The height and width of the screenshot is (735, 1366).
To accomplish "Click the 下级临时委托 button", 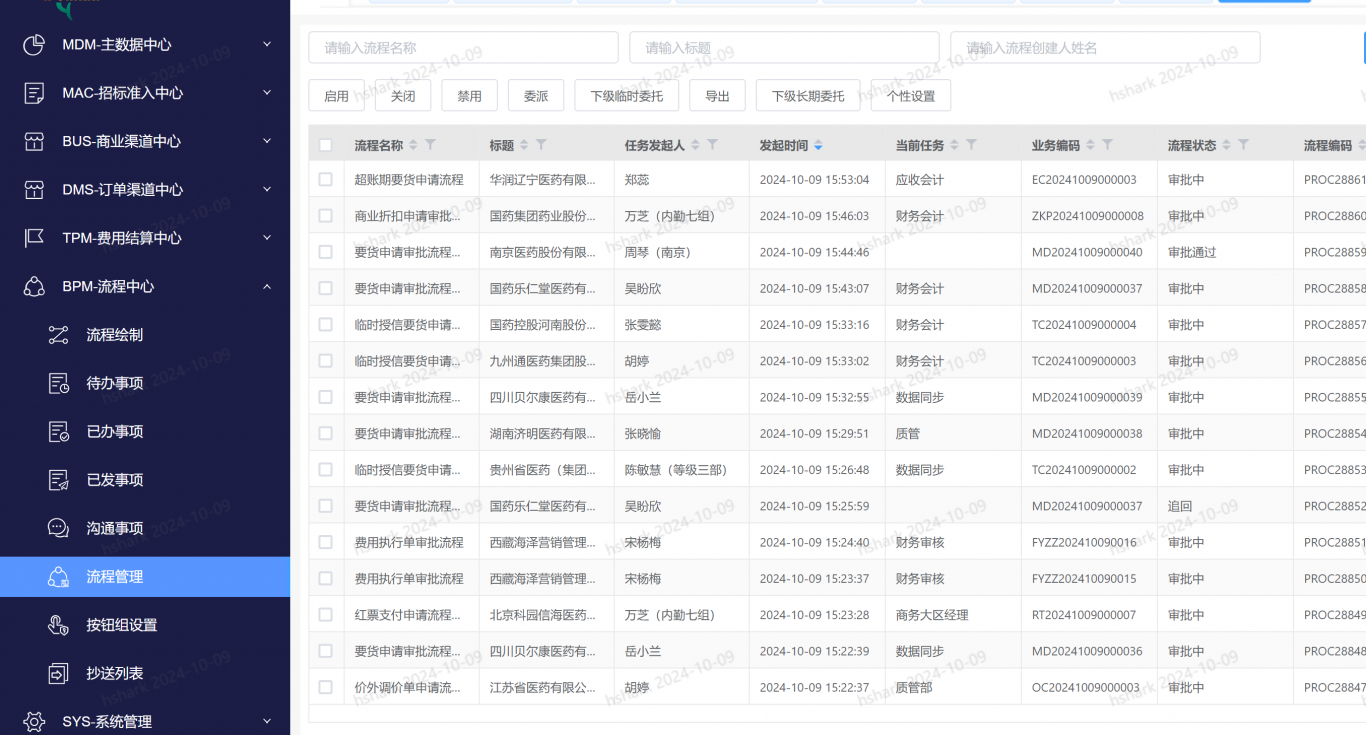I will [x=627, y=96].
